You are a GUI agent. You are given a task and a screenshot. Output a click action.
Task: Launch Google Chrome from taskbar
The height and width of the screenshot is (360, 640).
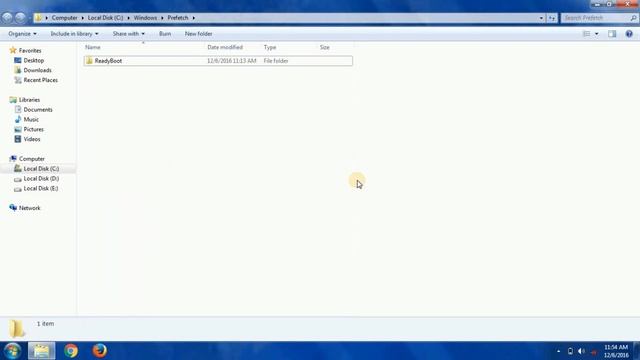click(71, 351)
